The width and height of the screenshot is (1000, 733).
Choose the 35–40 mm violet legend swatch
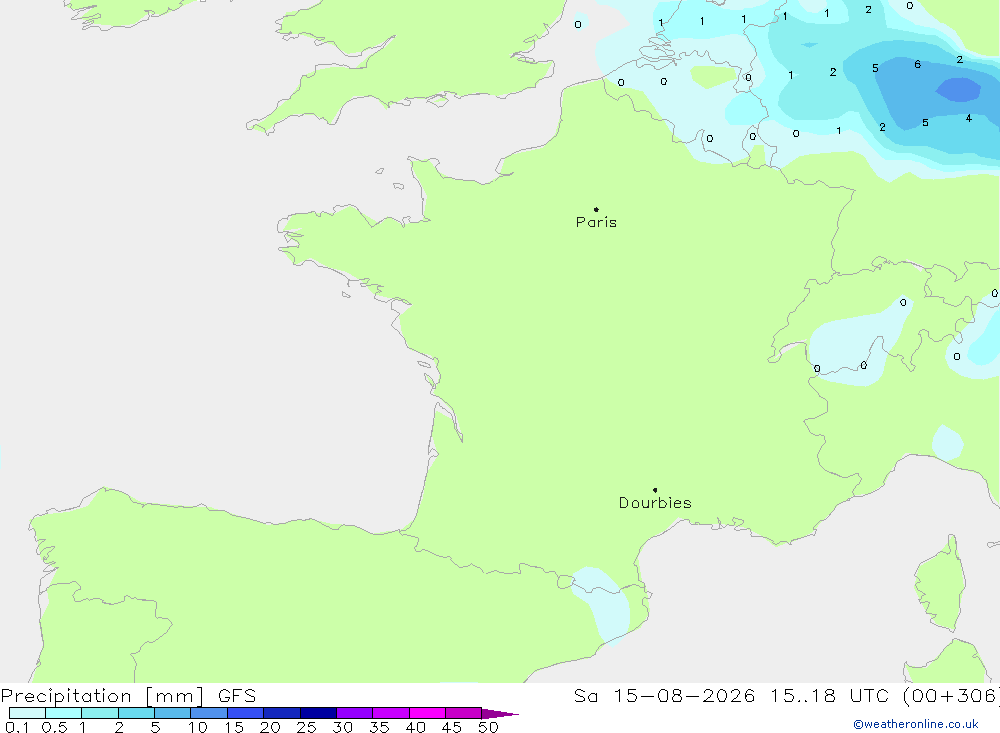tap(390, 713)
